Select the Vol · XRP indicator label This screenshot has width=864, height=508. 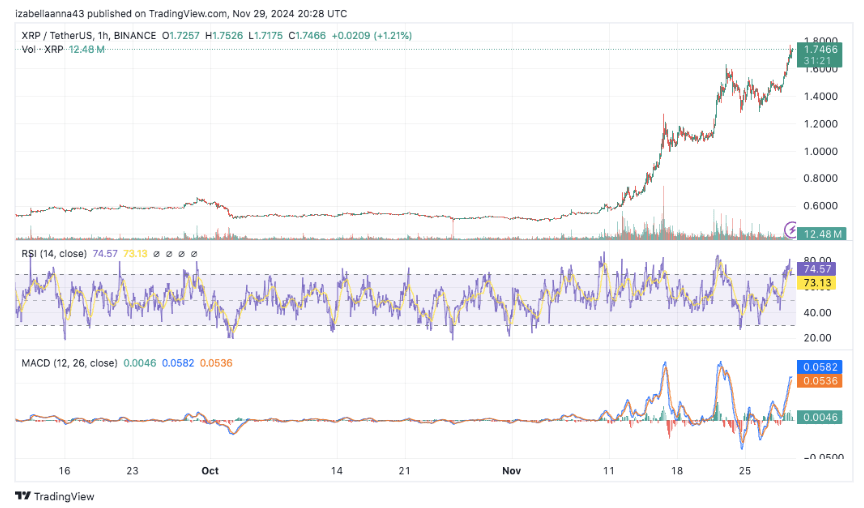42,50
